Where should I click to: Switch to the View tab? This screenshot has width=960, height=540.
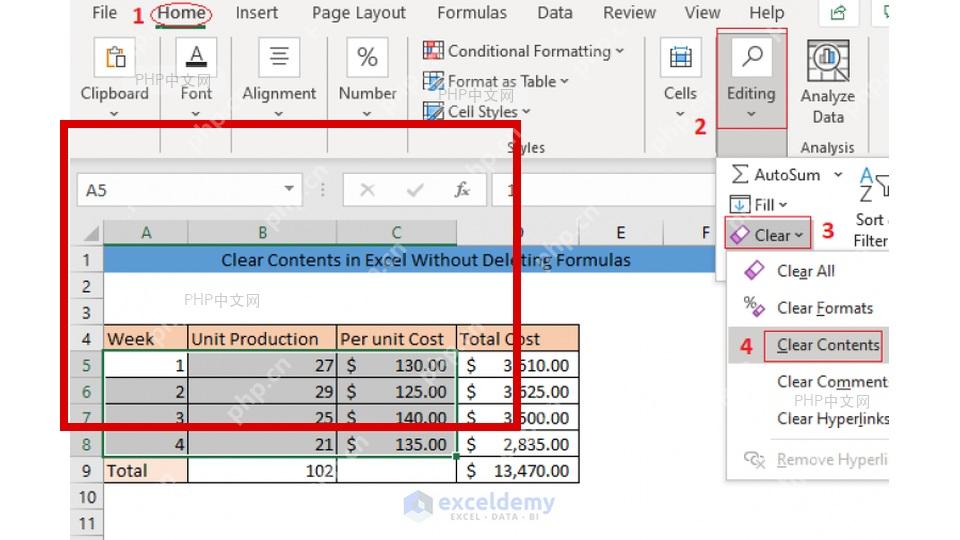[702, 13]
